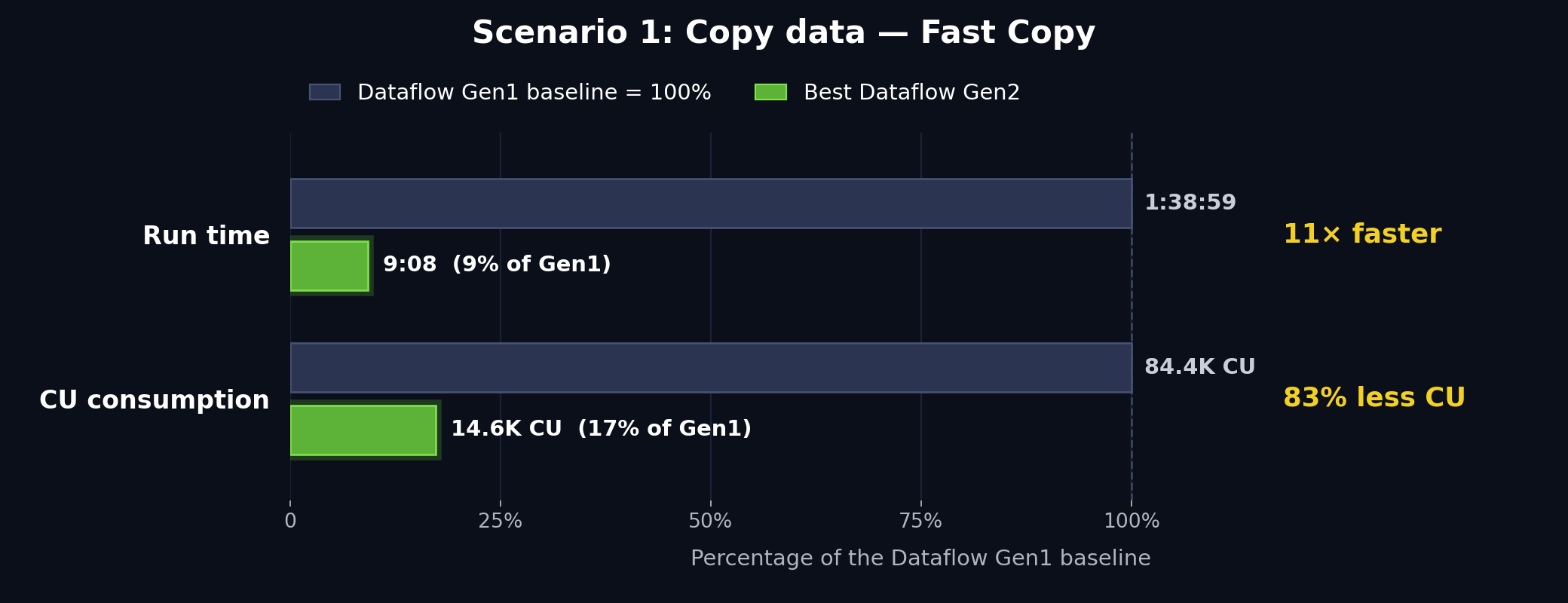The image size is (1568, 603).
Task: Select the Run time Gen1 baseline bar
Action: (711, 204)
